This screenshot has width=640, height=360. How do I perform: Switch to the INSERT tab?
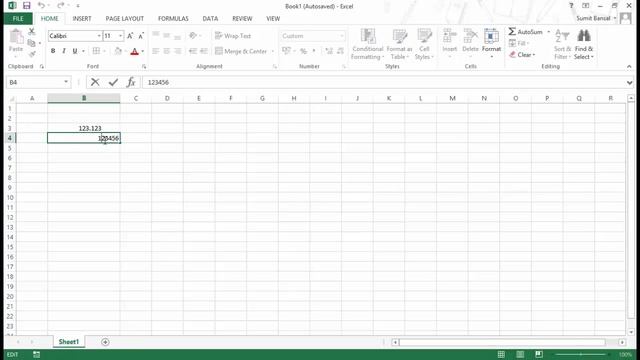pos(82,19)
